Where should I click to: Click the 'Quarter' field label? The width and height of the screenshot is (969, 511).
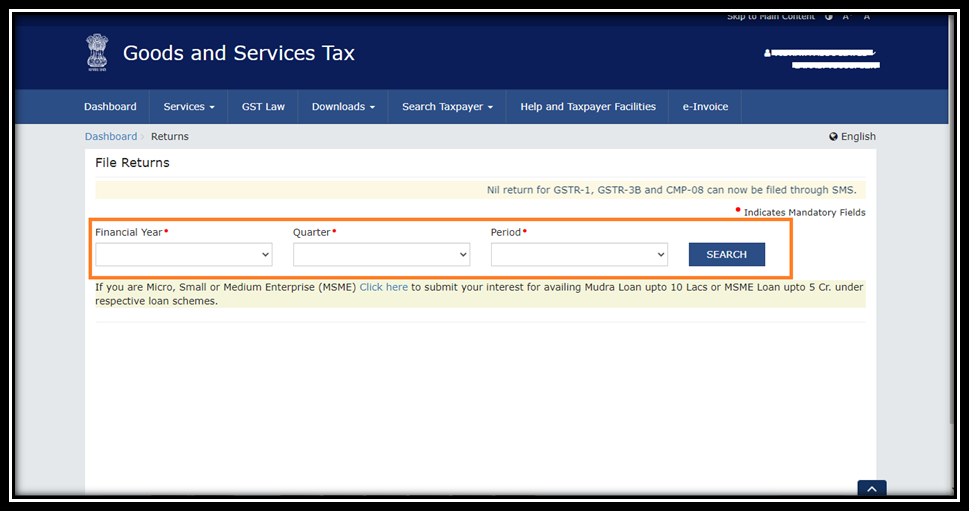pyautogui.click(x=311, y=232)
